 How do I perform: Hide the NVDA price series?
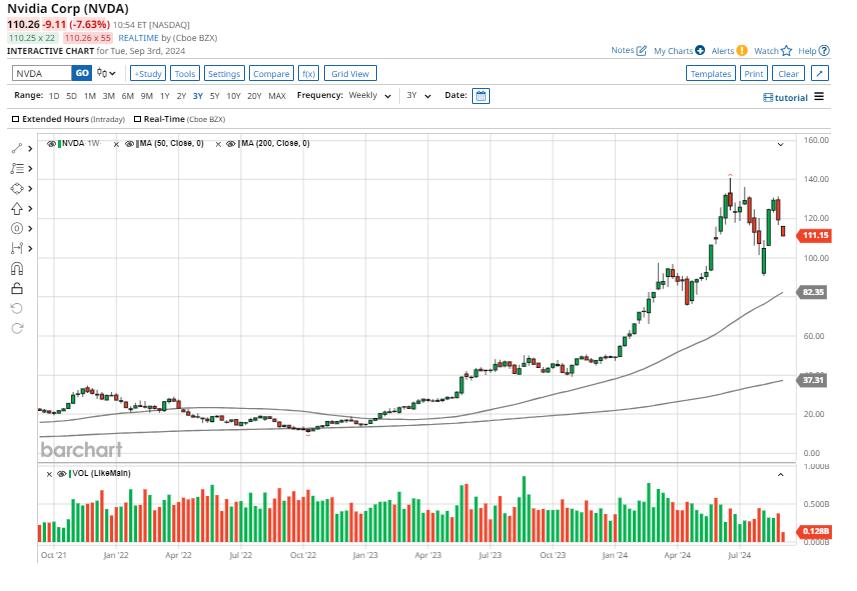[x=51, y=144]
